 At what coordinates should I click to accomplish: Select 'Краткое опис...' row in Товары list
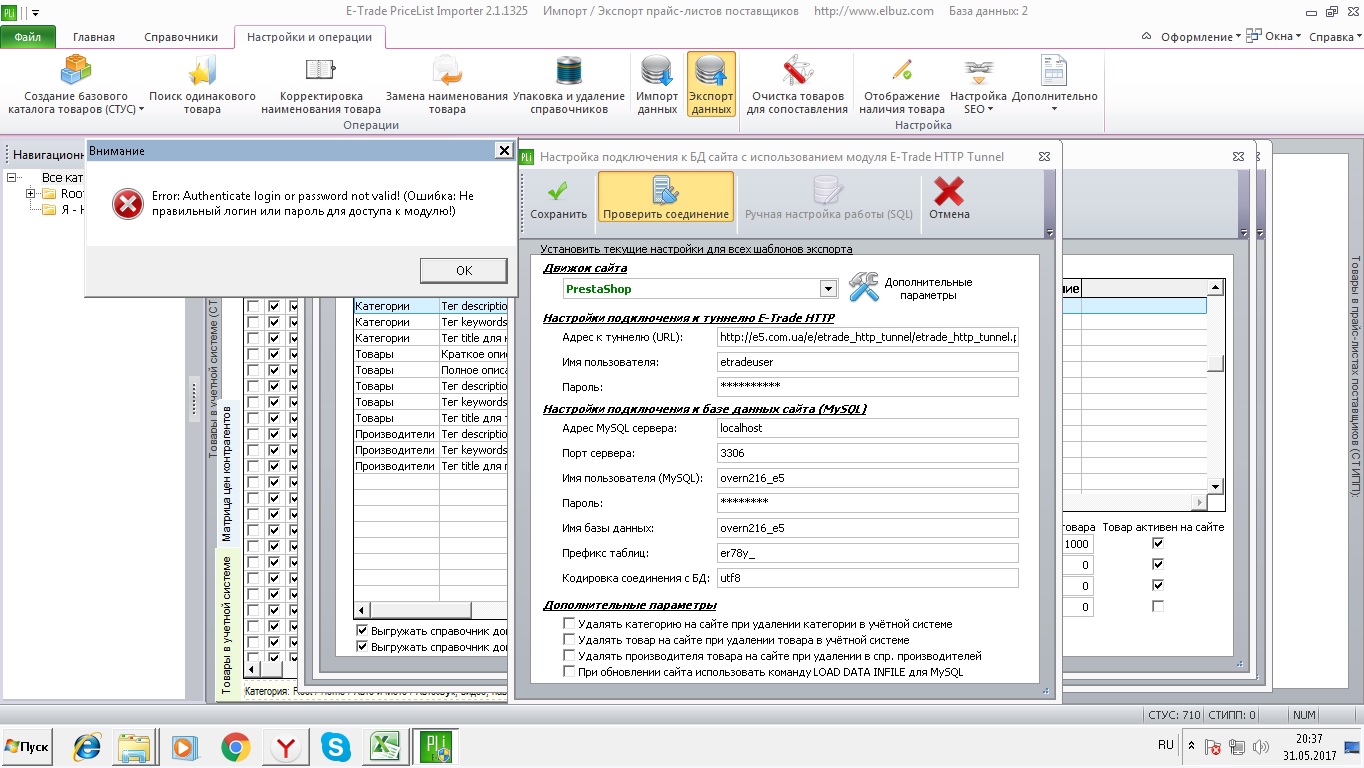point(431,354)
